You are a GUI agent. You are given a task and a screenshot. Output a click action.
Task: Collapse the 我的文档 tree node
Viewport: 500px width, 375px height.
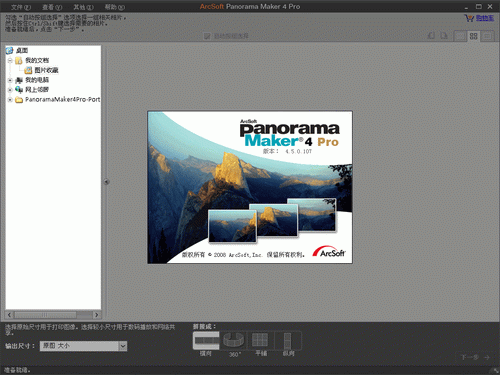[x=10, y=60]
